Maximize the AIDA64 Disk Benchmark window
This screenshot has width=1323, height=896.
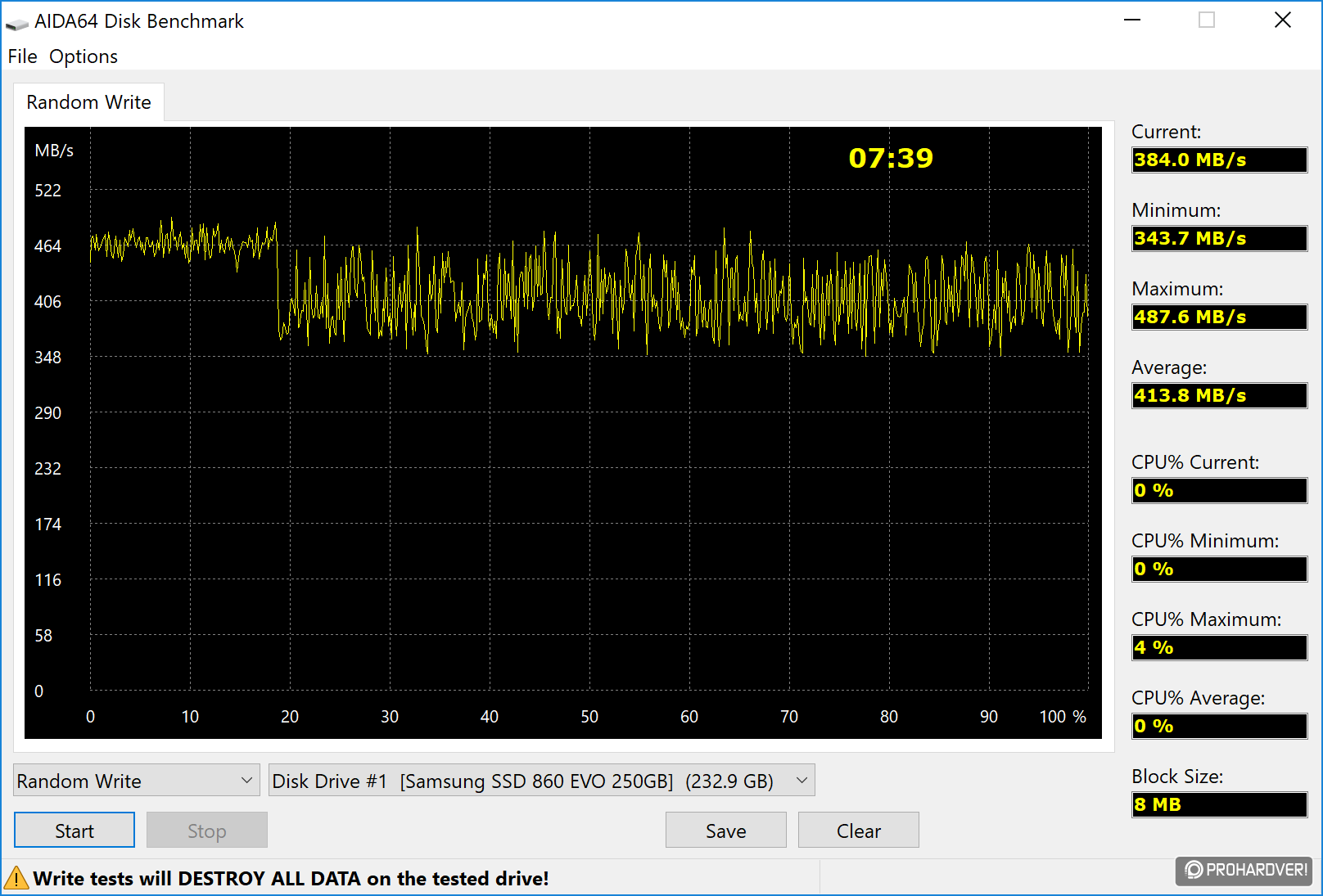pyautogui.click(x=1207, y=20)
